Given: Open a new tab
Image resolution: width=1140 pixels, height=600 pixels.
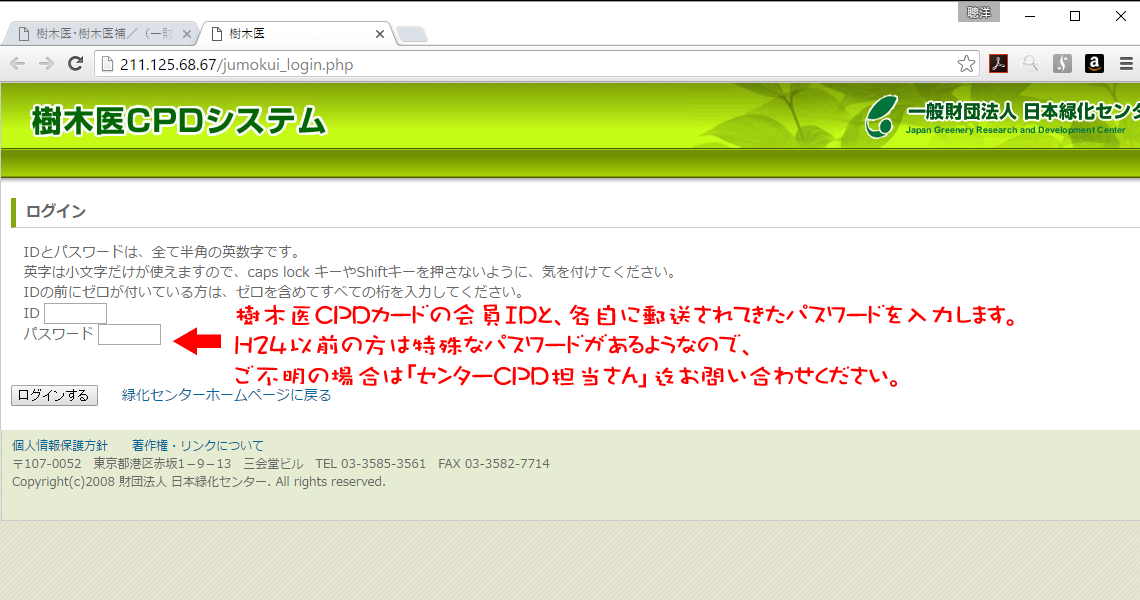Looking at the screenshot, I should pos(412,34).
